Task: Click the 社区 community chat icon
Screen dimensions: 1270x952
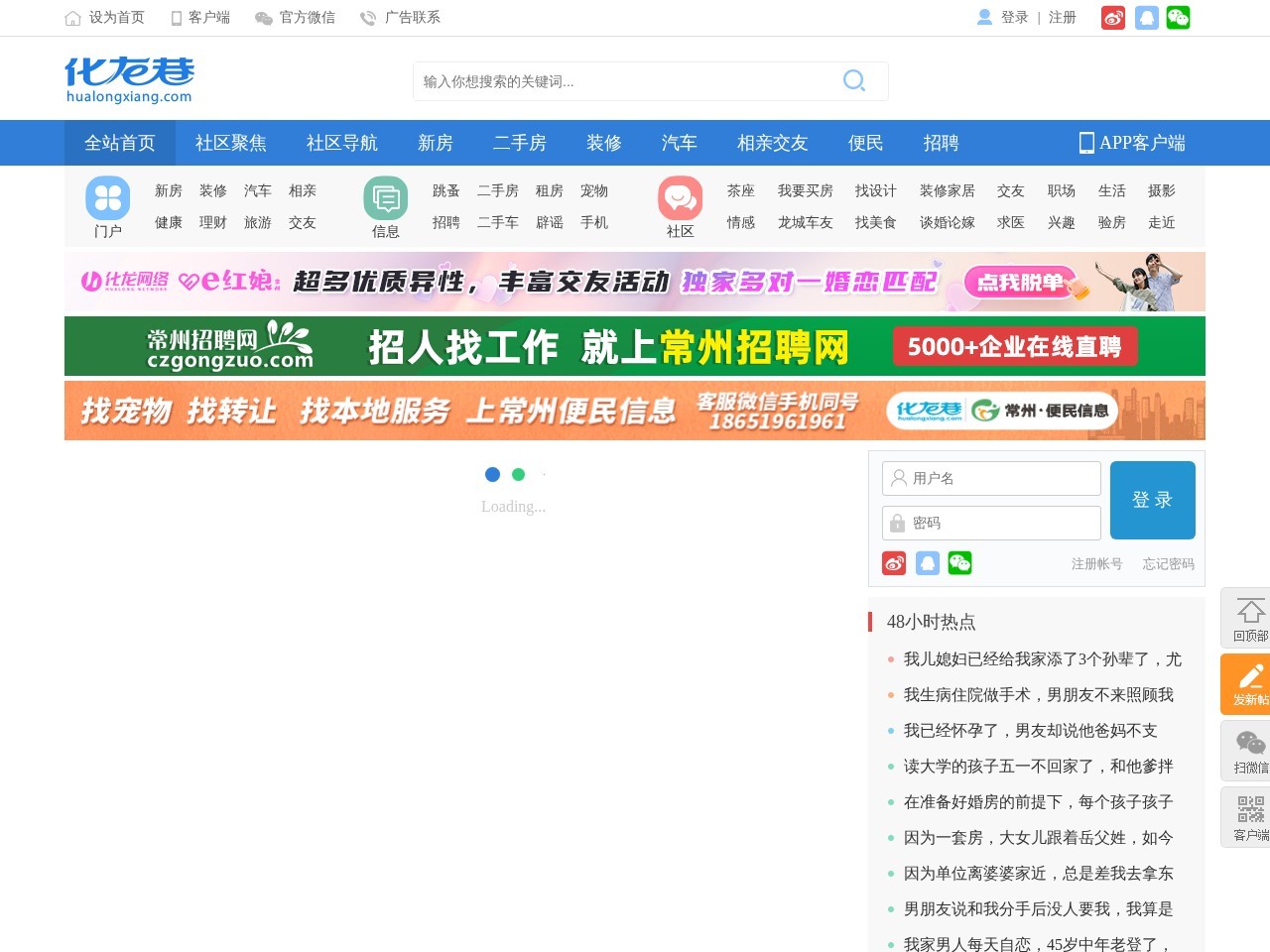Action: coord(681,198)
